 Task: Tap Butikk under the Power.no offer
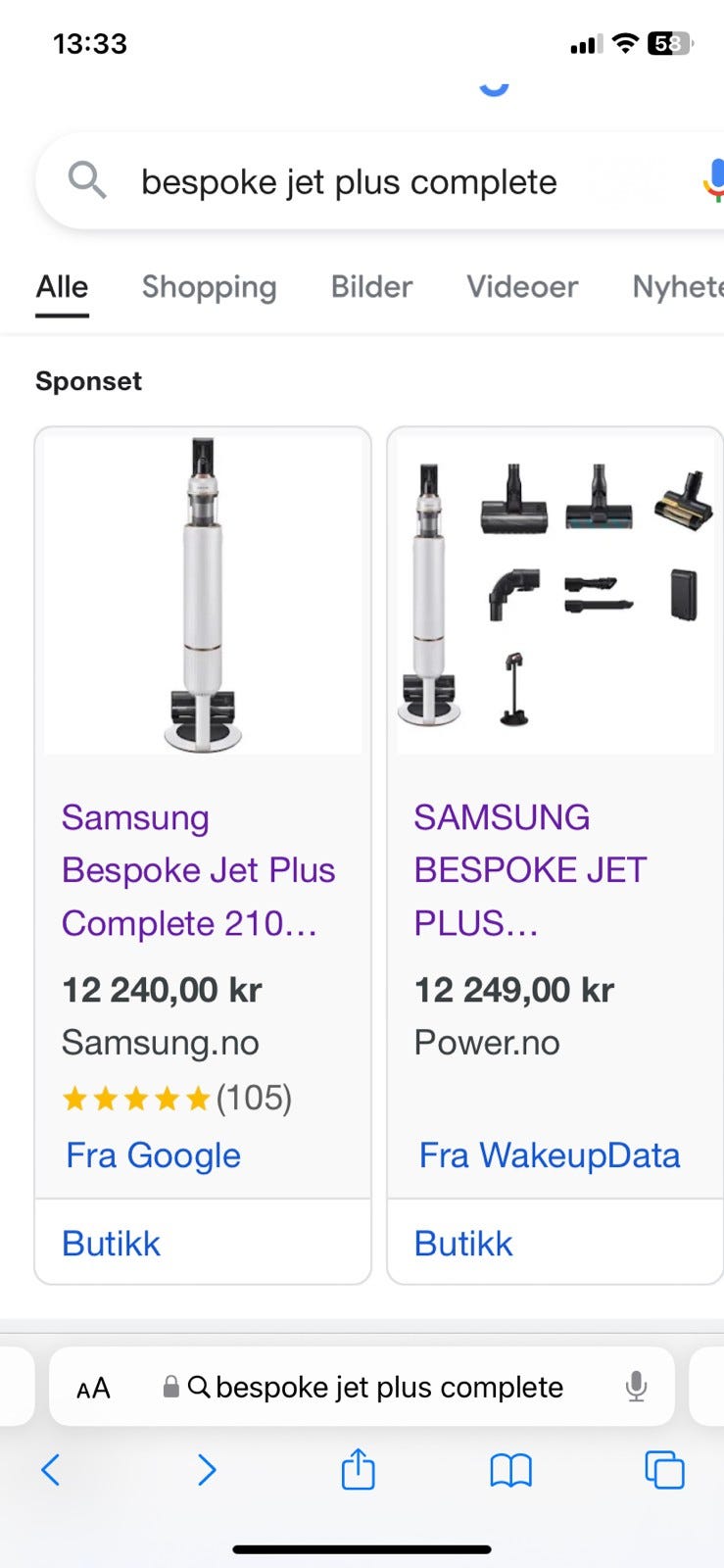click(x=463, y=1244)
